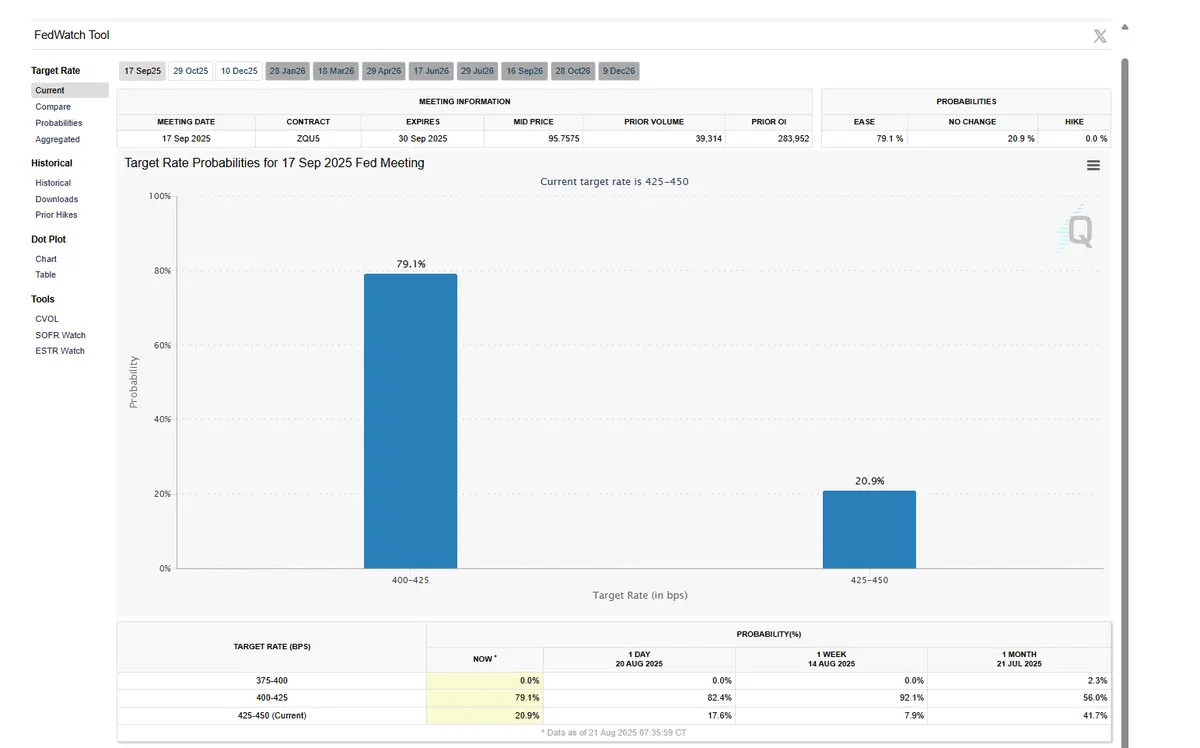The image size is (1200, 748).
Task: Click the 95.7575 mid price value
Action: pyautogui.click(x=564, y=138)
